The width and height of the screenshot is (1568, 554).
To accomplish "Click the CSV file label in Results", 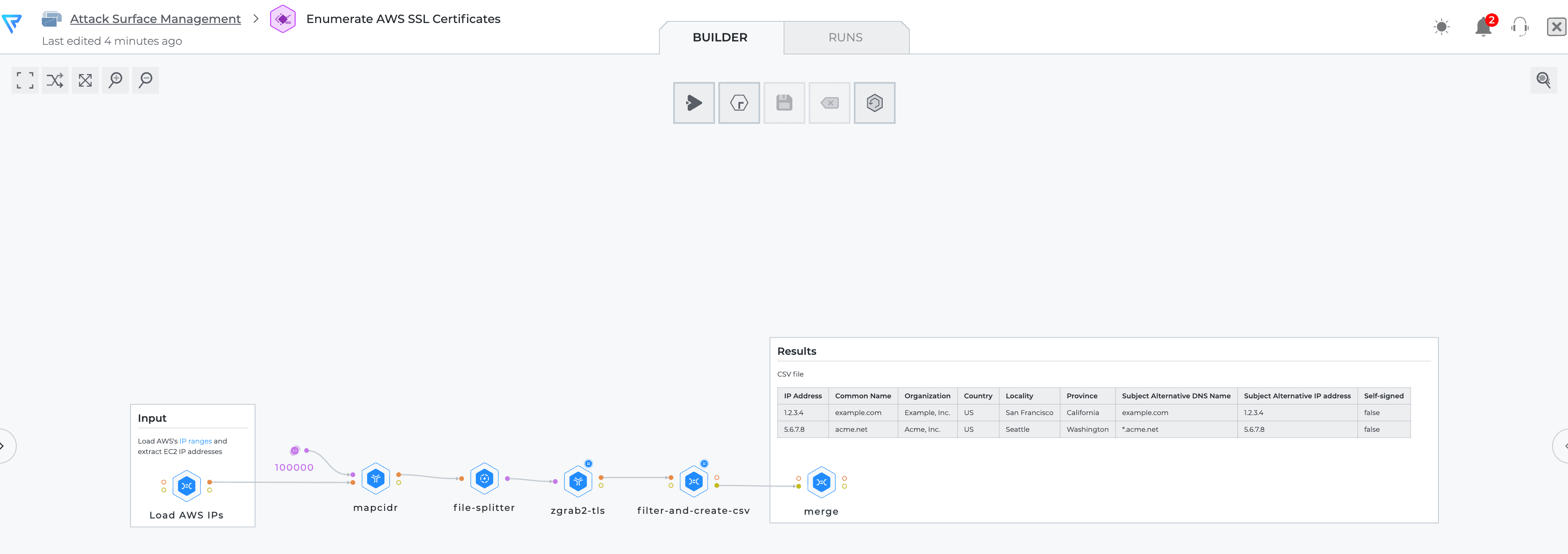I will pos(790,374).
